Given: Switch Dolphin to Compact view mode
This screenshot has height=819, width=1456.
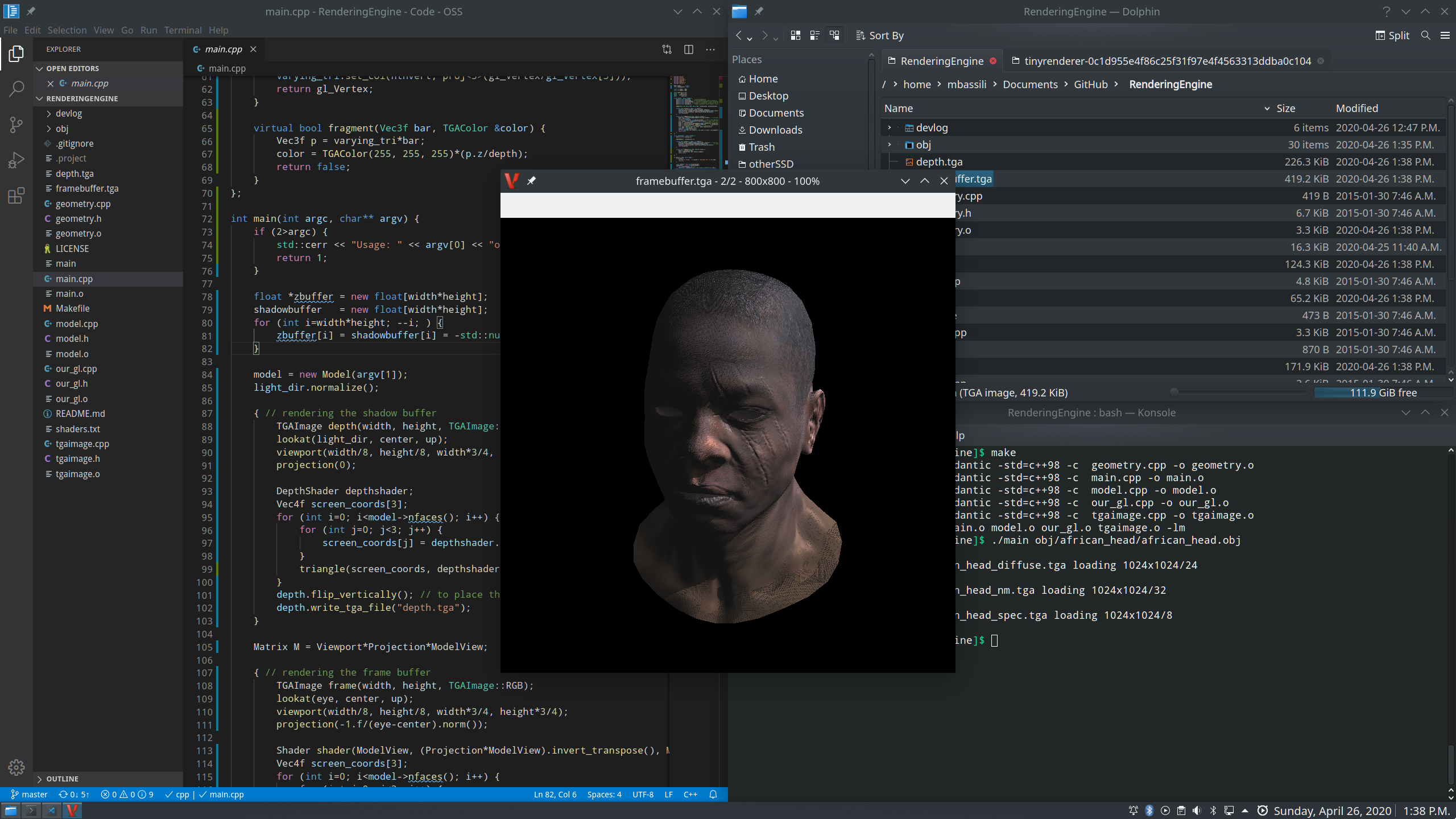Looking at the screenshot, I should 814,35.
